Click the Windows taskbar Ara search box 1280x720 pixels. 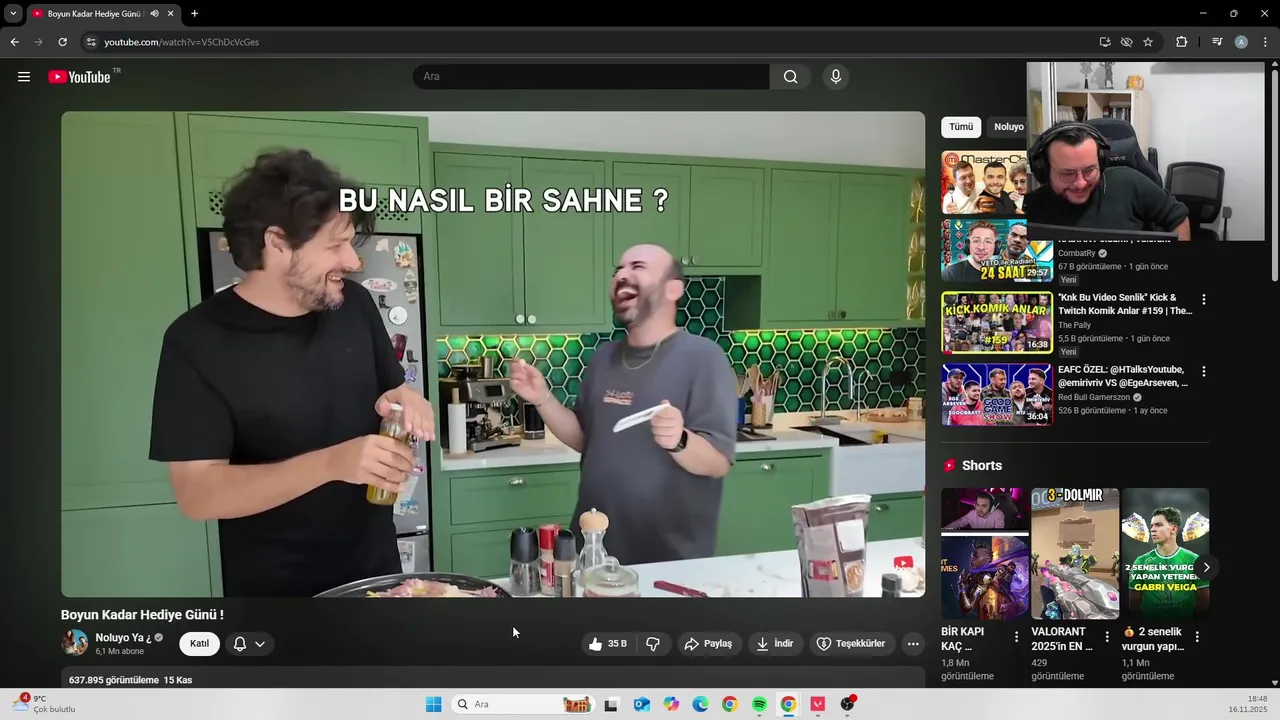coord(521,704)
